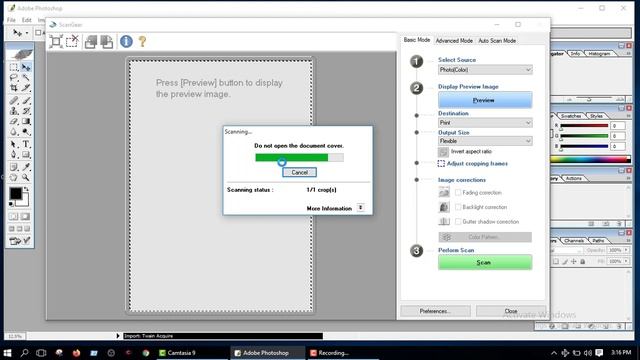
Task: Switch to Standard edit mode
Action: (x=14, y=216)
